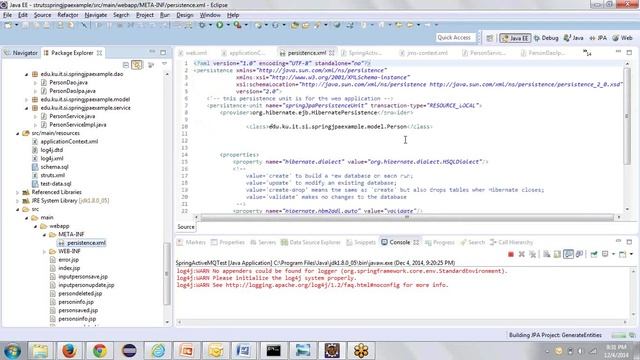This screenshot has height=360, width=640.
Task: Switch to the Java perspective
Action: click(573, 38)
